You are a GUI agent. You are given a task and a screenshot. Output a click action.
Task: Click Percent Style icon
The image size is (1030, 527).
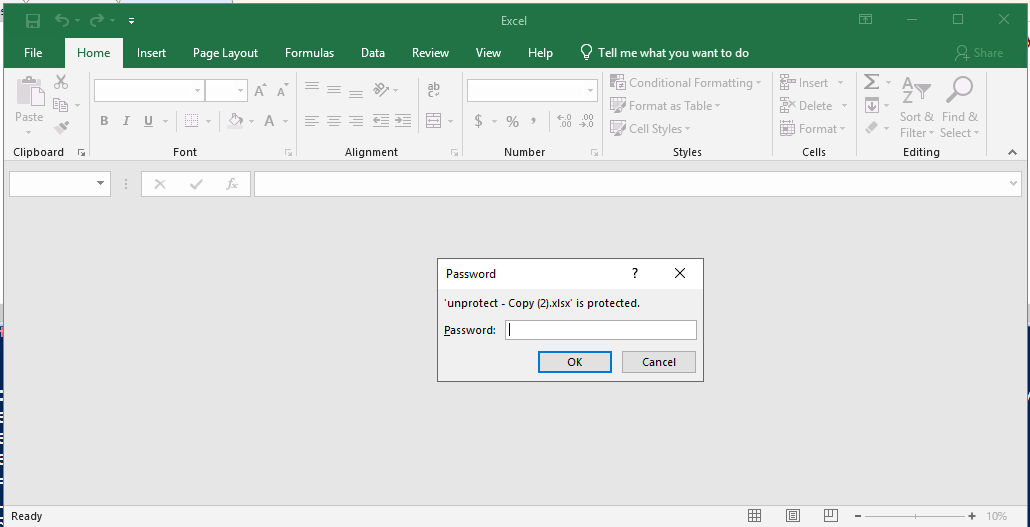tap(512, 121)
